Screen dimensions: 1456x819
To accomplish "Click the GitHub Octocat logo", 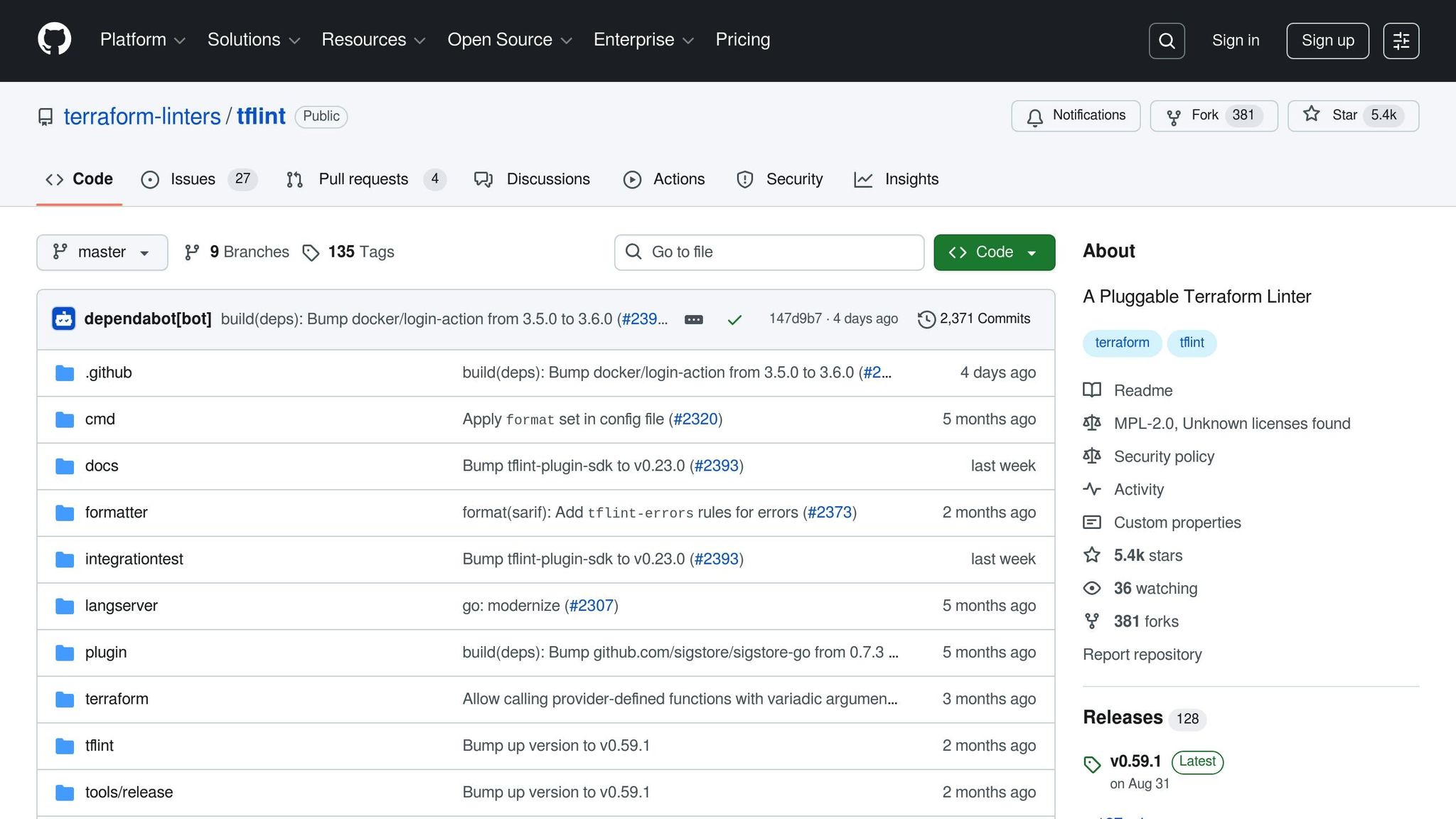I will click(54, 40).
